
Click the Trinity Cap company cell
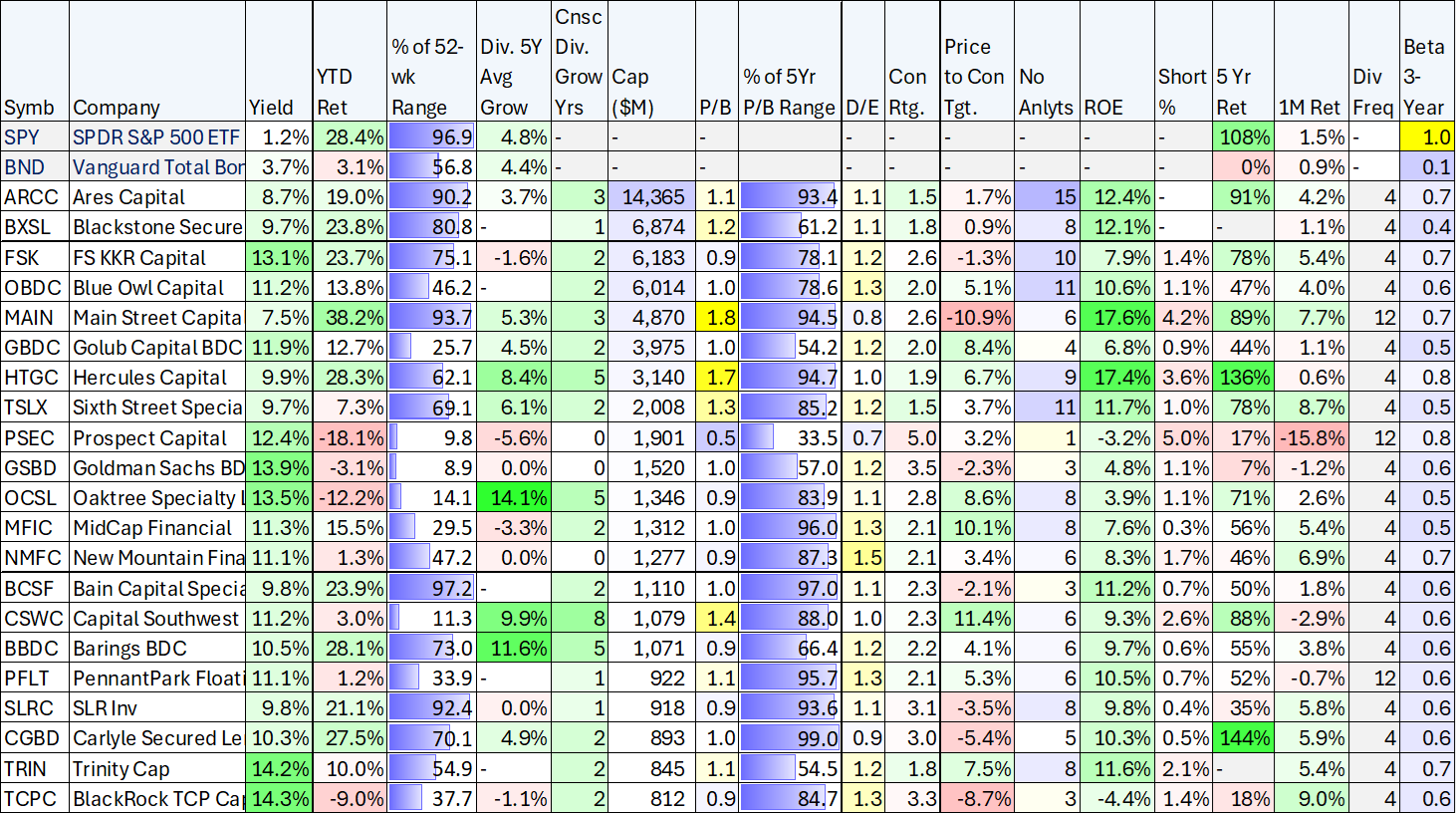tap(157, 768)
